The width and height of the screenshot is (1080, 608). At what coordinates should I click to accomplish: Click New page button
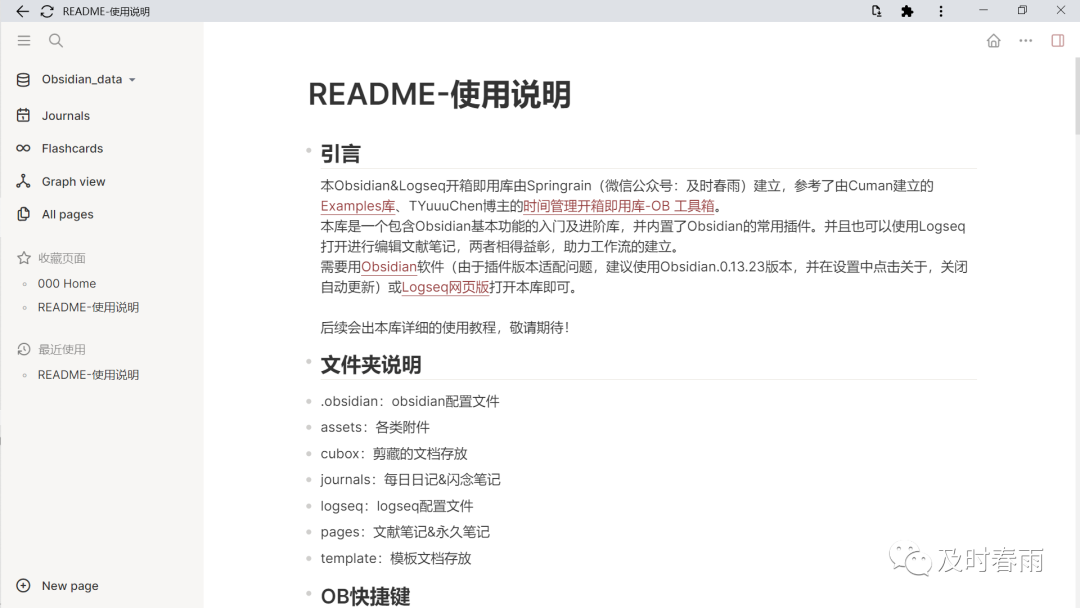(x=70, y=585)
